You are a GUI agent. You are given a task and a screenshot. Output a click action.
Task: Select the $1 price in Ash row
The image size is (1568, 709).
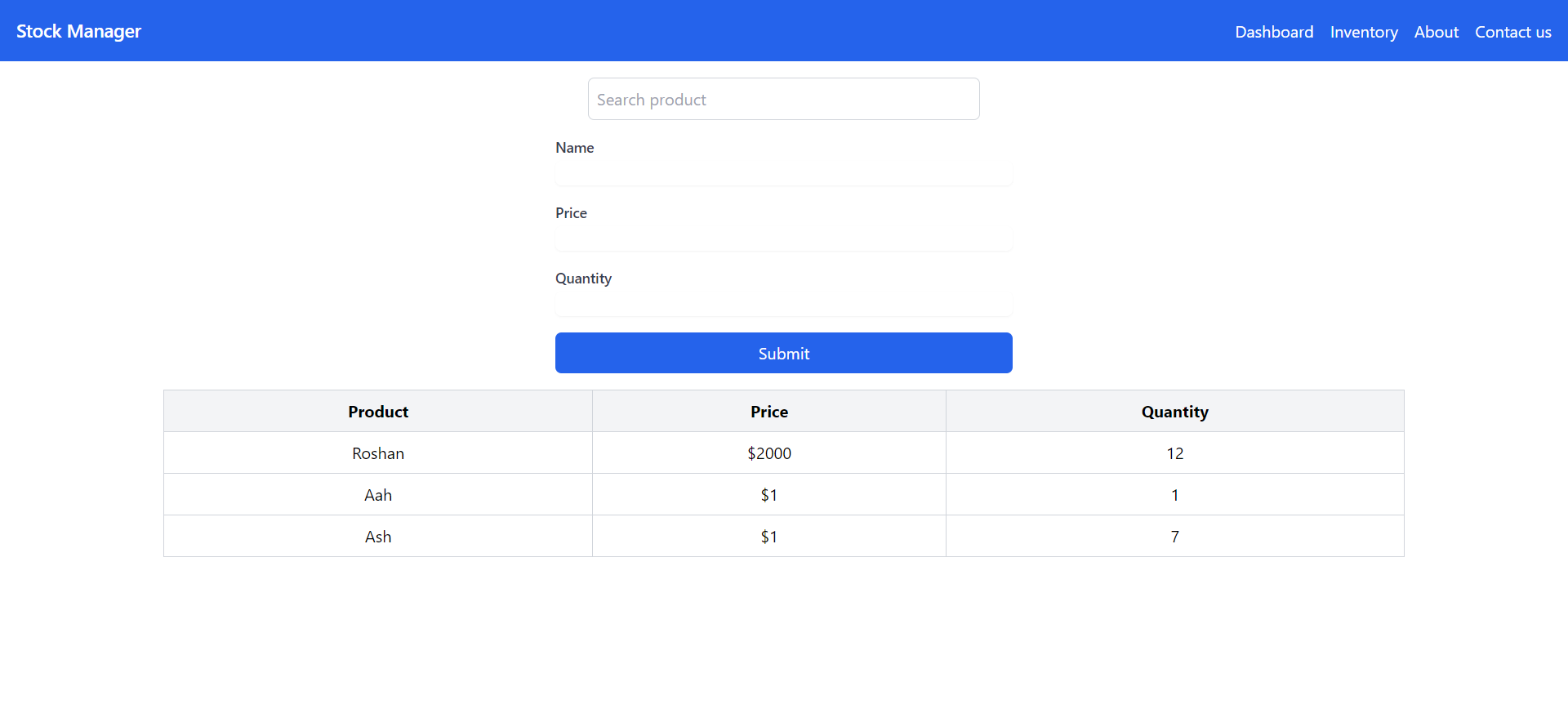click(x=769, y=536)
